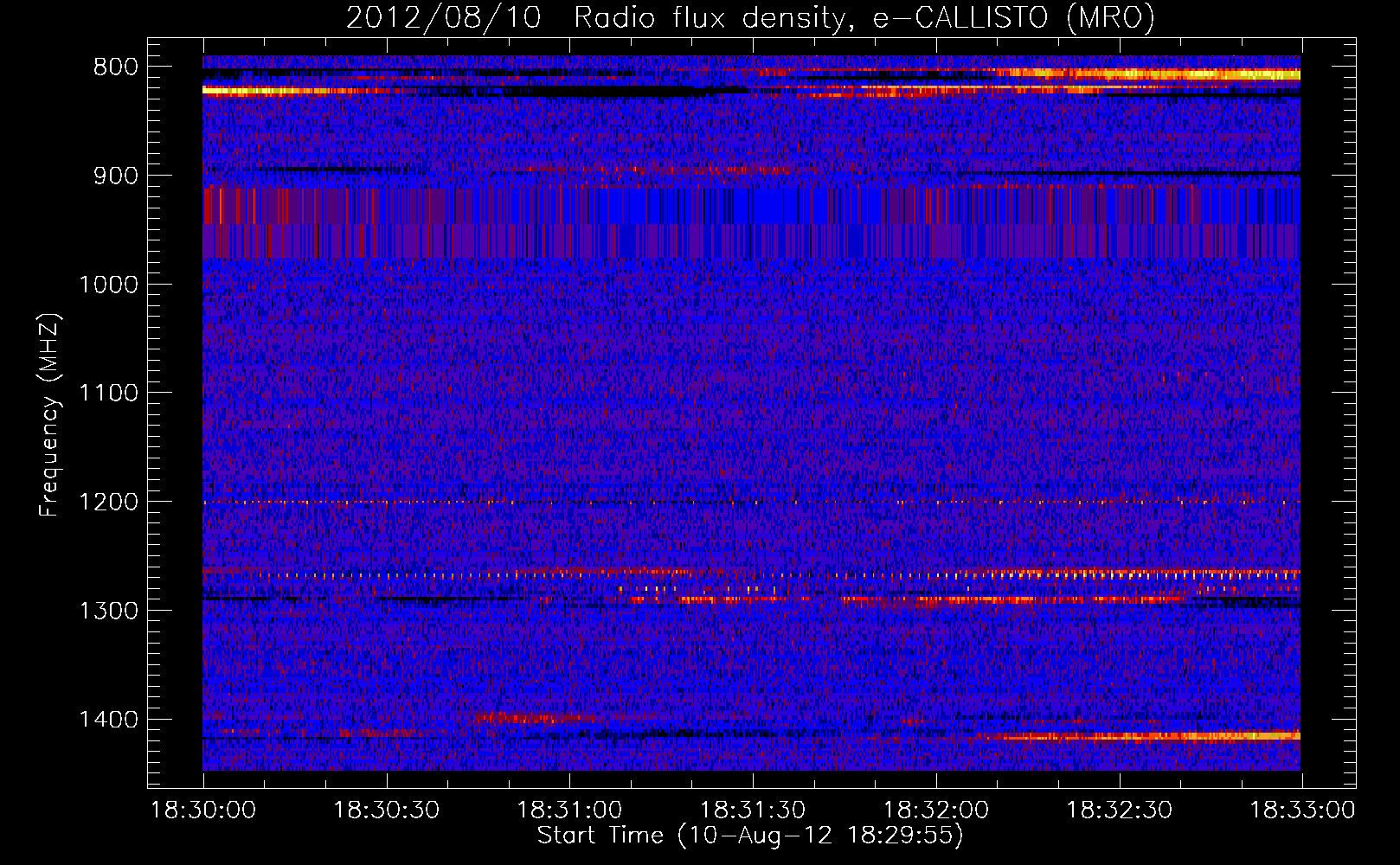Click the 18:31:30 time tick label
Screen dimensions: 1400x865
tap(753, 811)
